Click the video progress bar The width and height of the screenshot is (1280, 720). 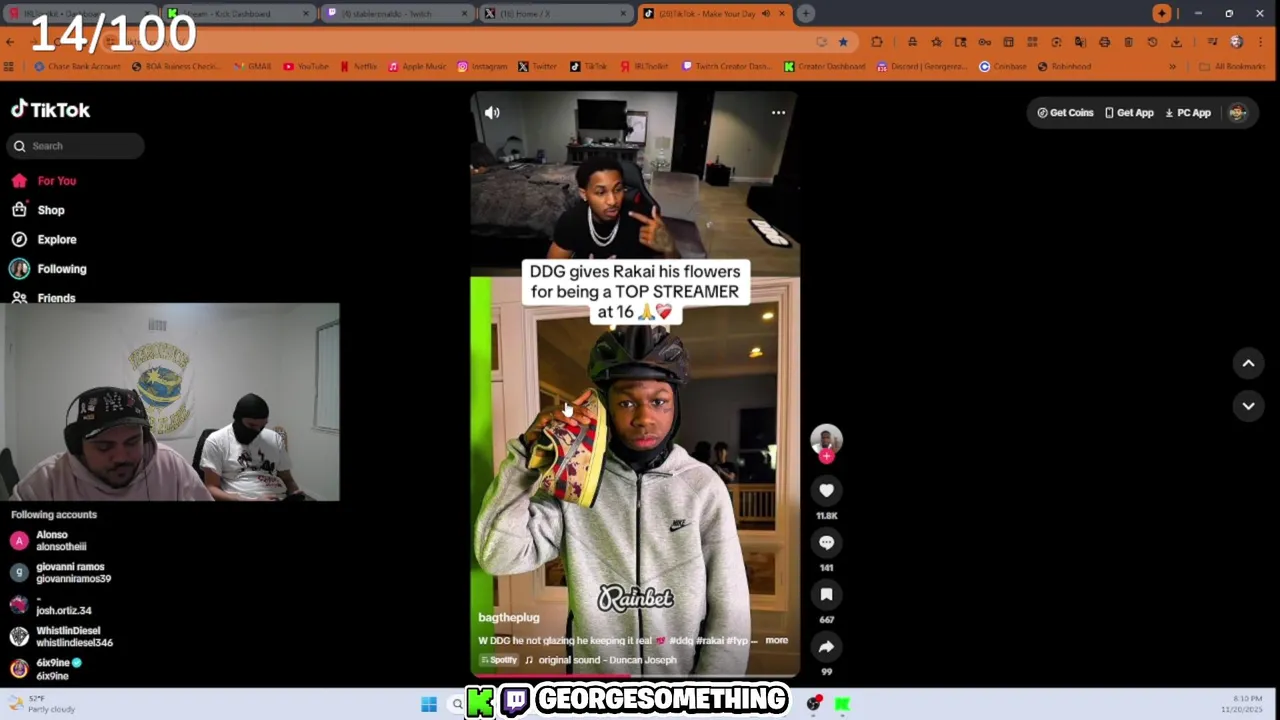pyautogui.click(x=635, y=675)
